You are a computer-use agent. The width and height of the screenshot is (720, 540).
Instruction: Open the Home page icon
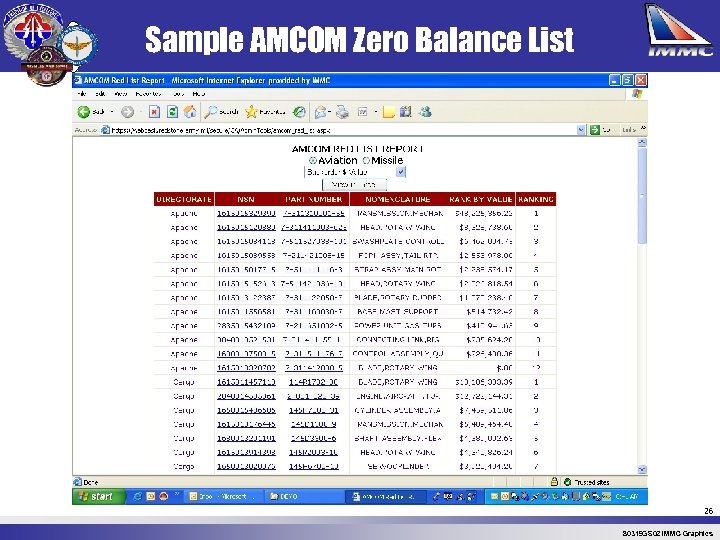pyautogui.click(x=190, y=112)
